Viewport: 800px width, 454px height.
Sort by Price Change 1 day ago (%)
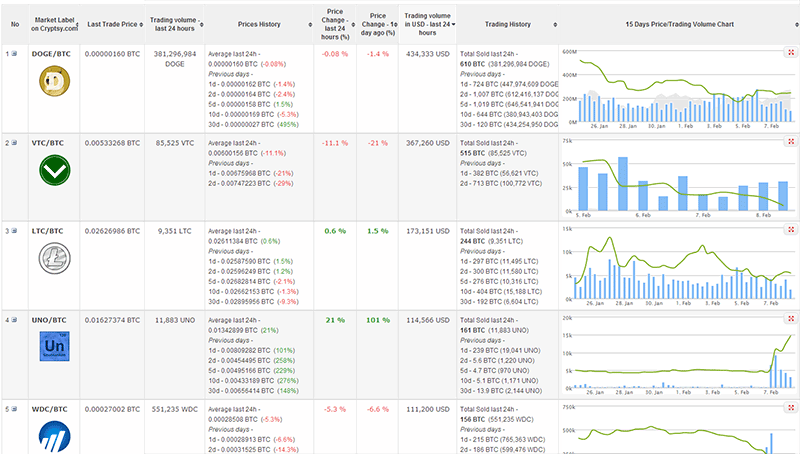point(378,24)
